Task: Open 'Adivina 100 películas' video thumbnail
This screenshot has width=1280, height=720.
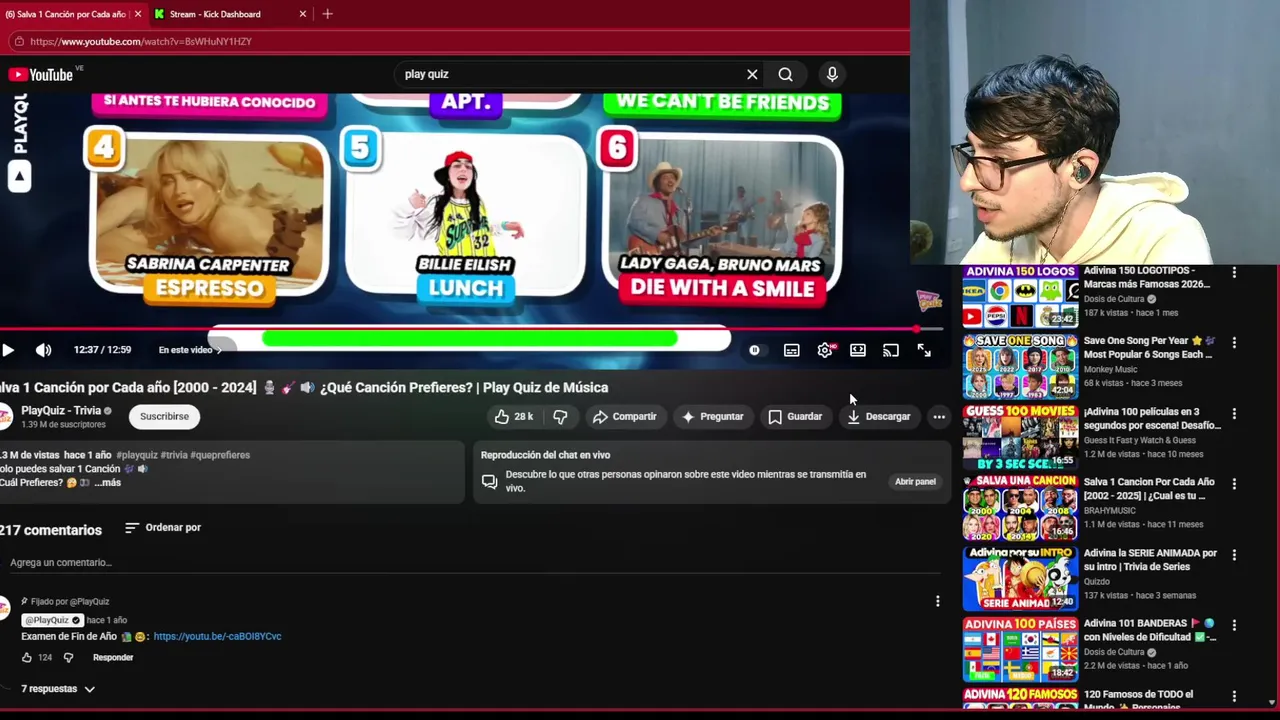Action: tap(1020, 437)
